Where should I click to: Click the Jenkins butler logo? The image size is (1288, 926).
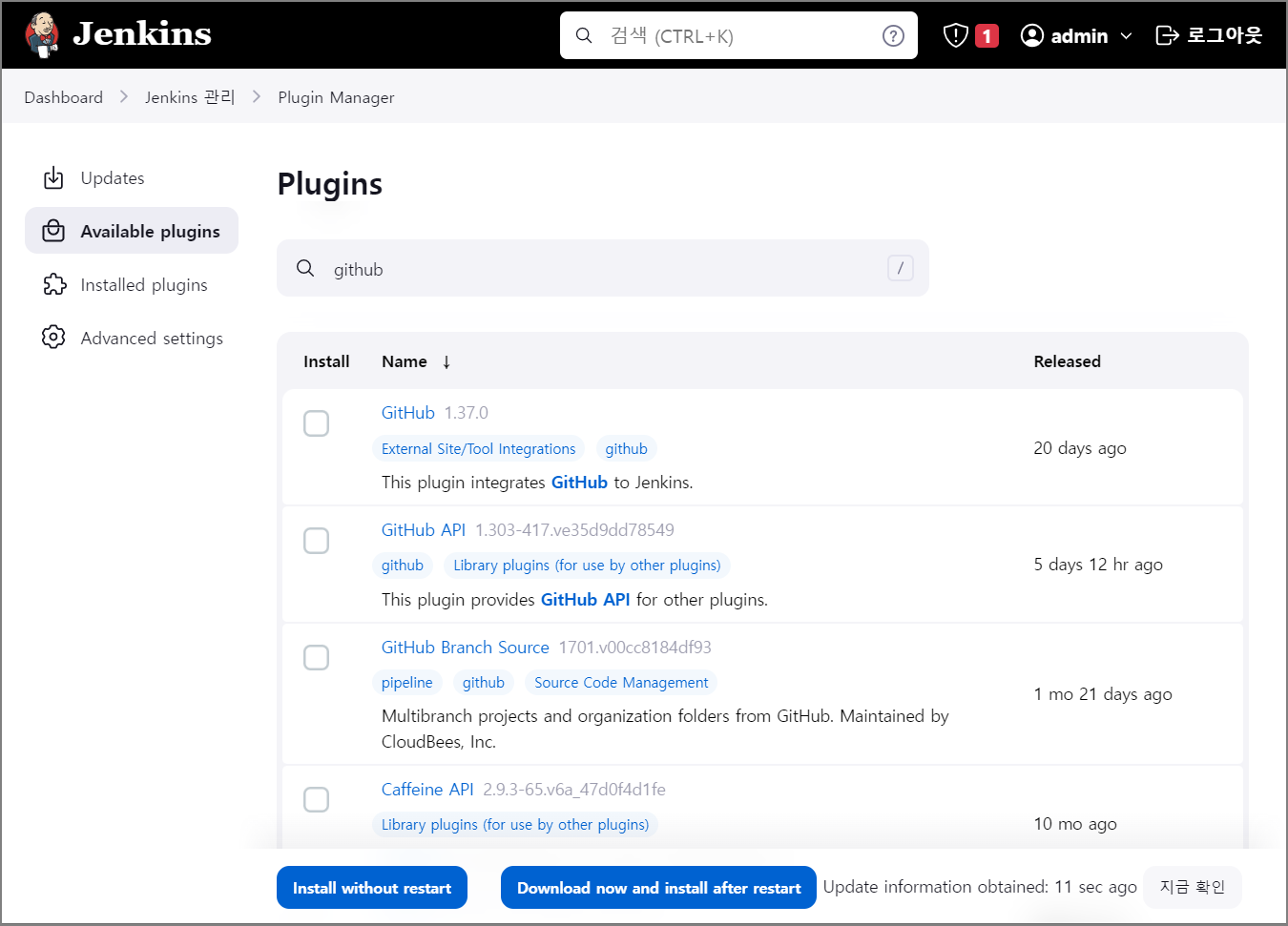[42, 34]
